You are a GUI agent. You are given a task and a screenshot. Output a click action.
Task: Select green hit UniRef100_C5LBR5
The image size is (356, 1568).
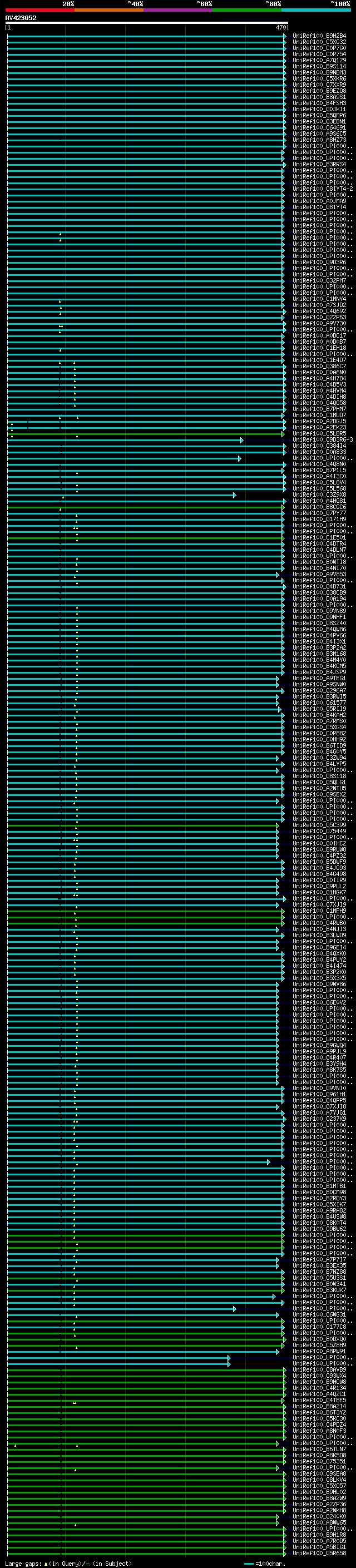(x=319, y=433)
